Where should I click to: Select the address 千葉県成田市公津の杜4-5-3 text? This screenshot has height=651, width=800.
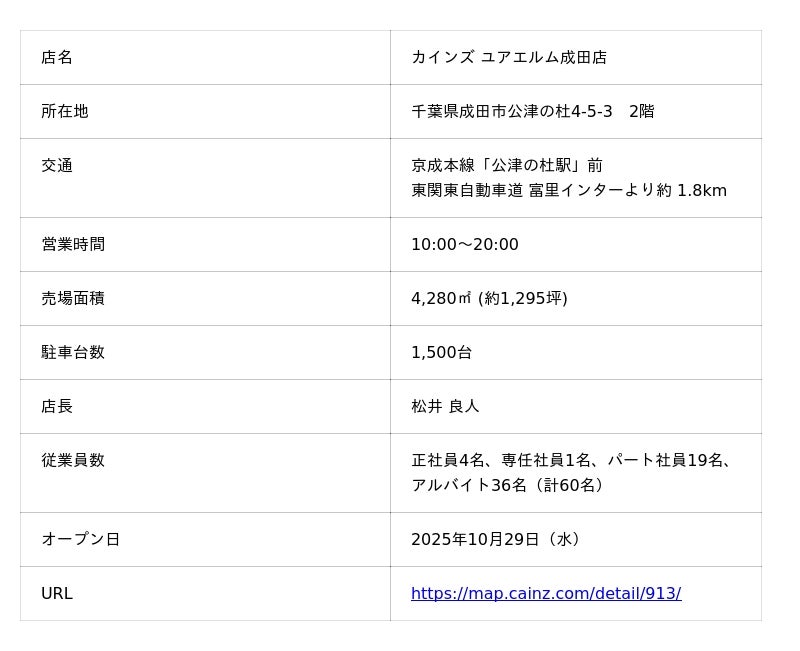tap(511, 111)
